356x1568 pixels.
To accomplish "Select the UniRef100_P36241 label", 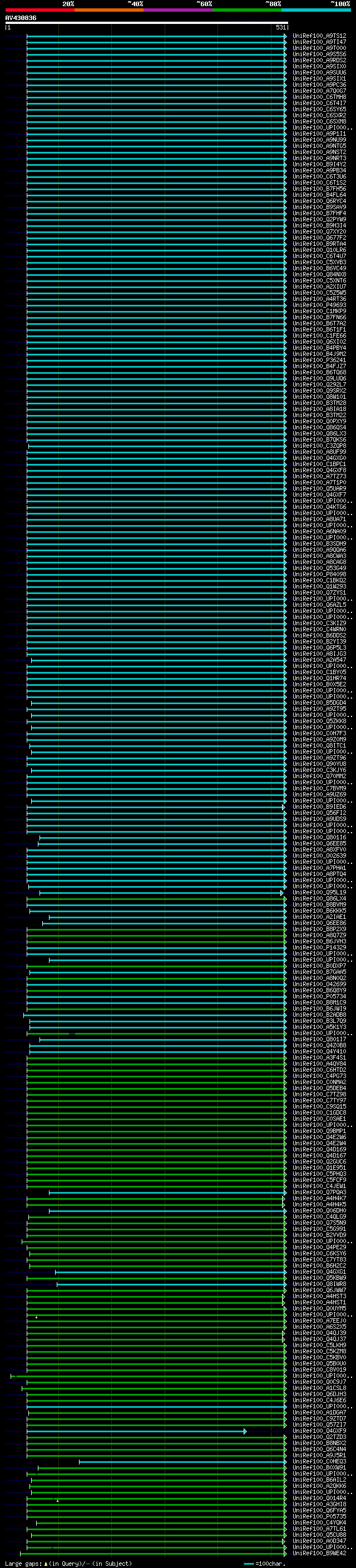I will click(x=319, y=360).
